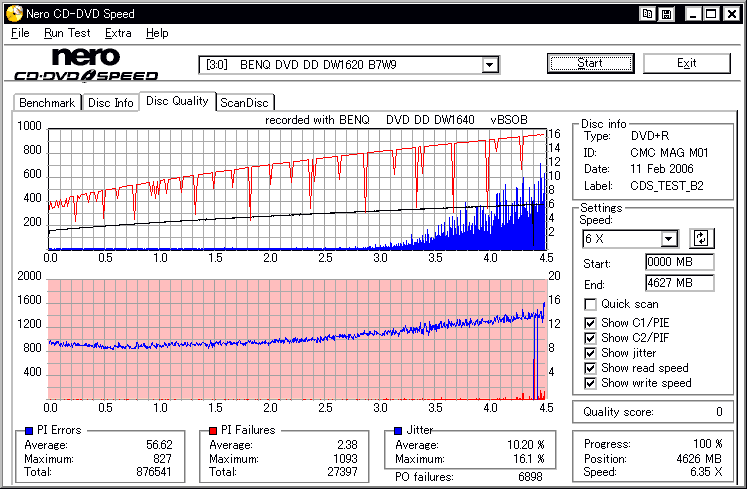Click the blue PI Errors legend square
Viewport: 747px width, 489px height.
tap(27, 431)
